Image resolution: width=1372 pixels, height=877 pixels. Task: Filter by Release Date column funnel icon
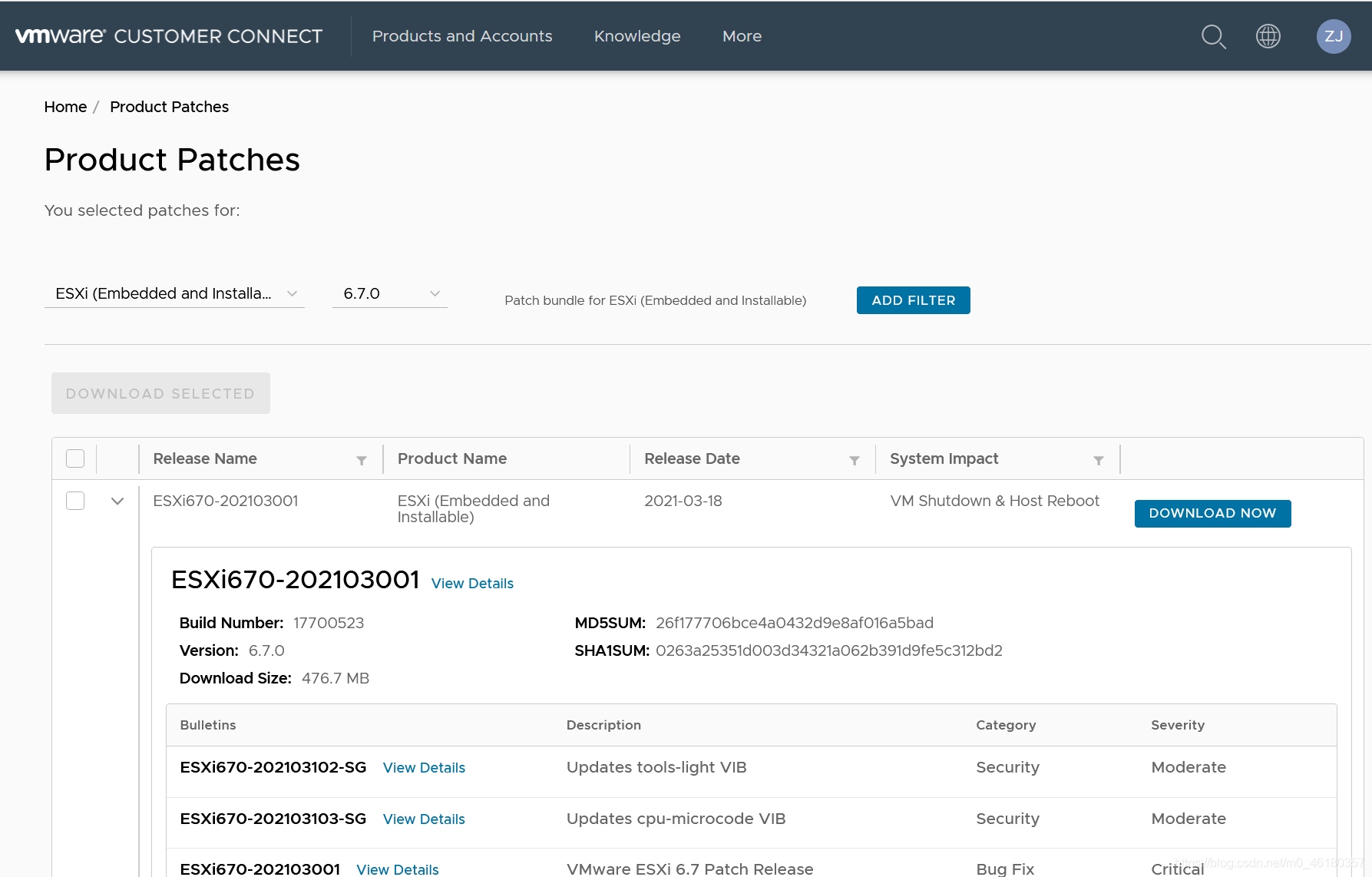tap(855, 460)
